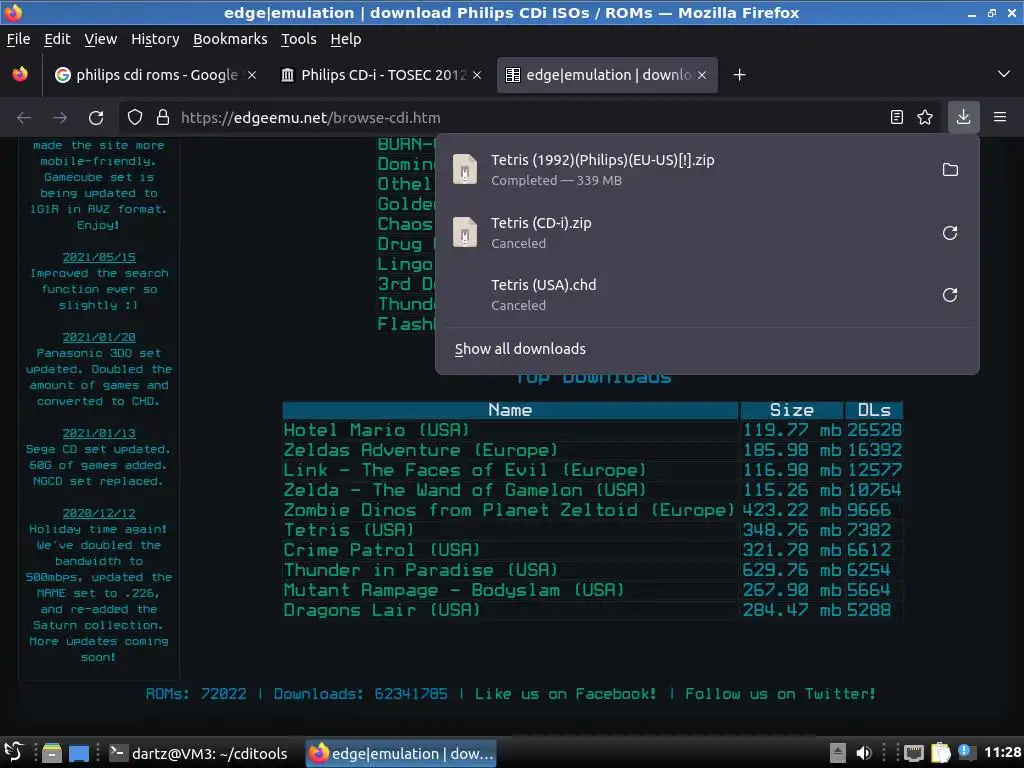
Task: Click the taskbar start menu icon
Action: [14, 752]
